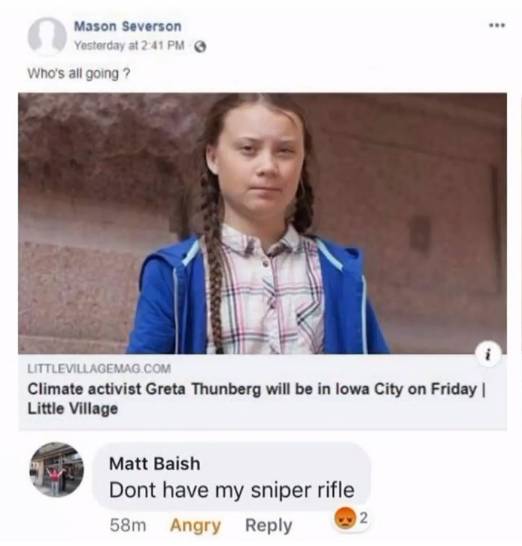View reaction count next to angry emoji
This screenshot has height=546, width=522.
click(363, 518)
